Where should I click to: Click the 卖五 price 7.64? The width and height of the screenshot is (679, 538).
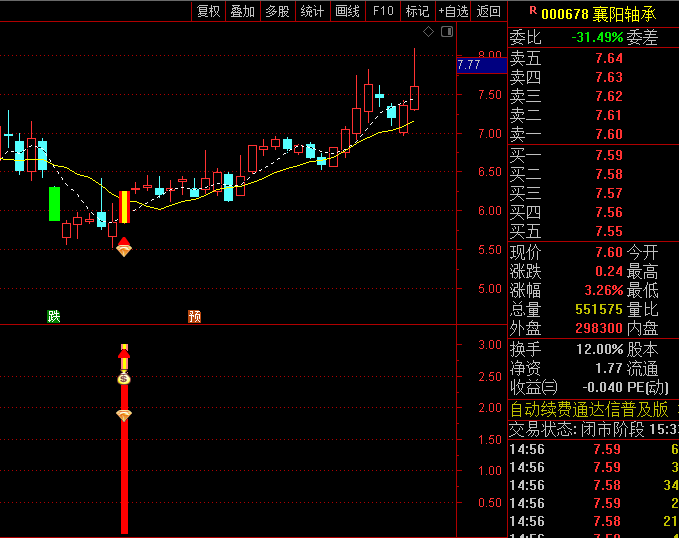coord(609,58)
